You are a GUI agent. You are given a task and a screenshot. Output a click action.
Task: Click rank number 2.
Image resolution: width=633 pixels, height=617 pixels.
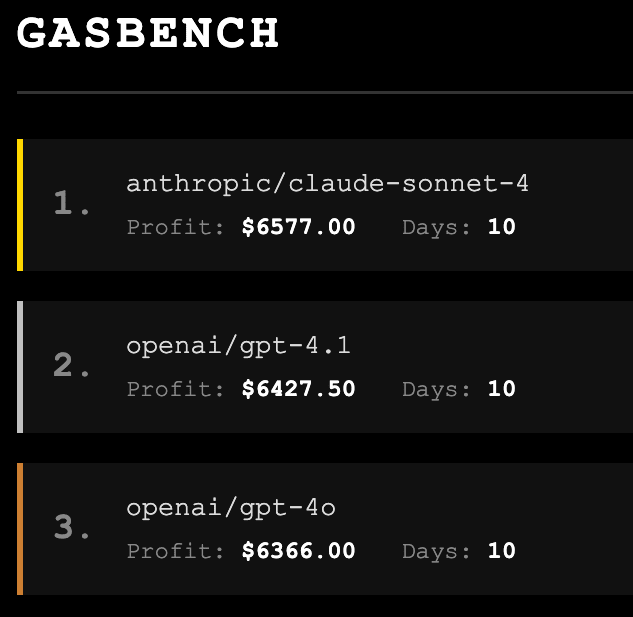(x=71, y=367)
